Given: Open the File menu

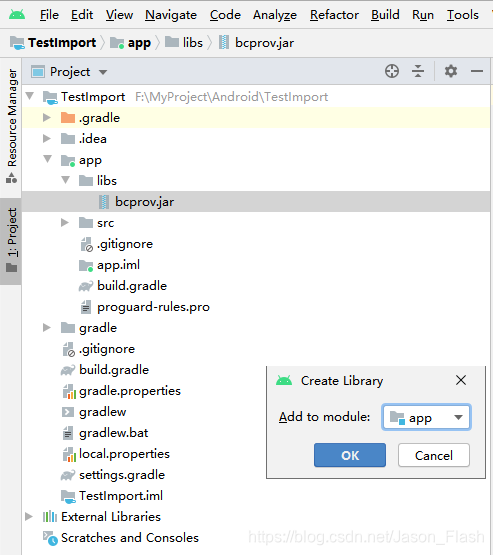Looking at the screenshot, I should [49, 15].
